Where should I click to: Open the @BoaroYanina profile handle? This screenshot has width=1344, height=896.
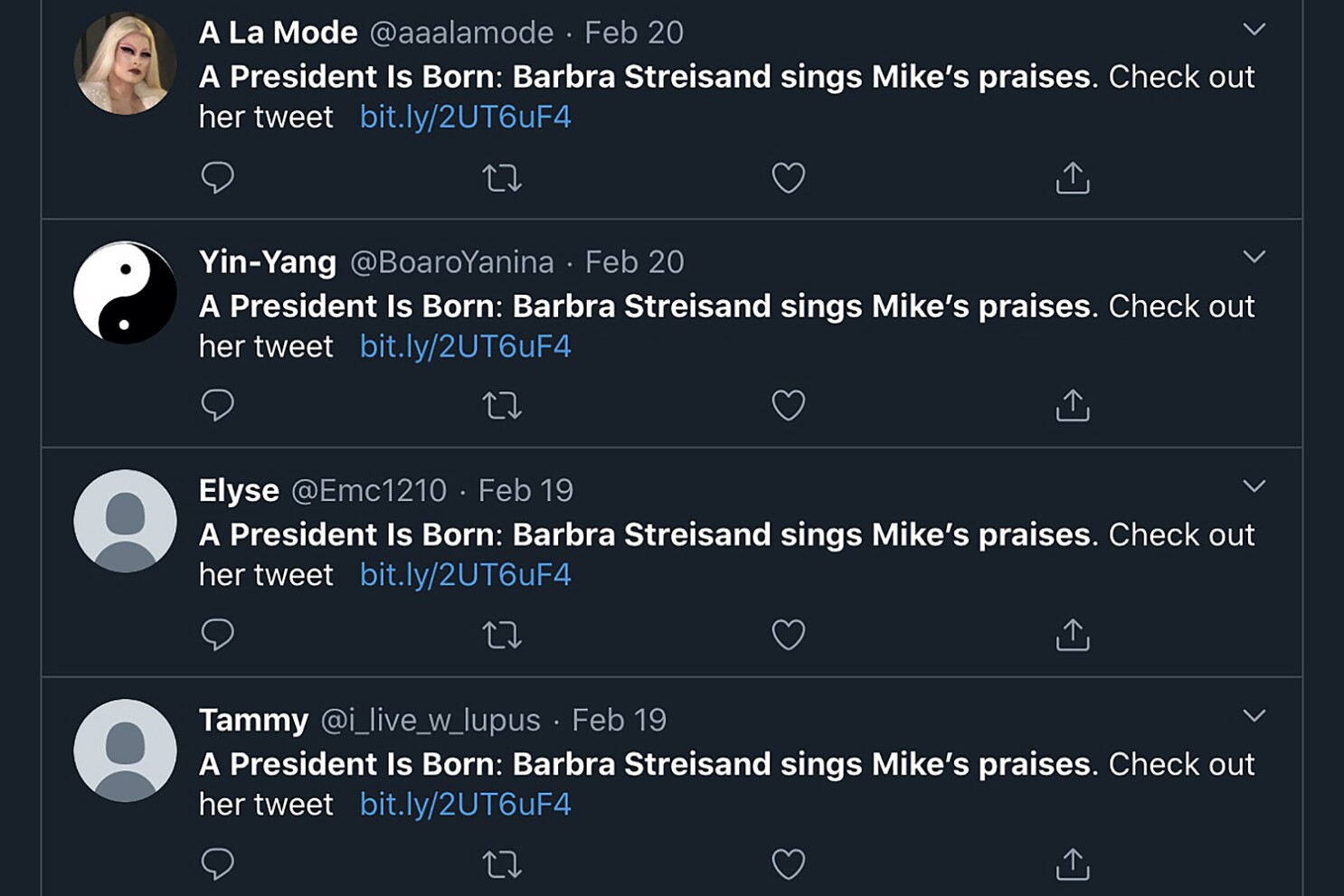(x=451, y=262)
